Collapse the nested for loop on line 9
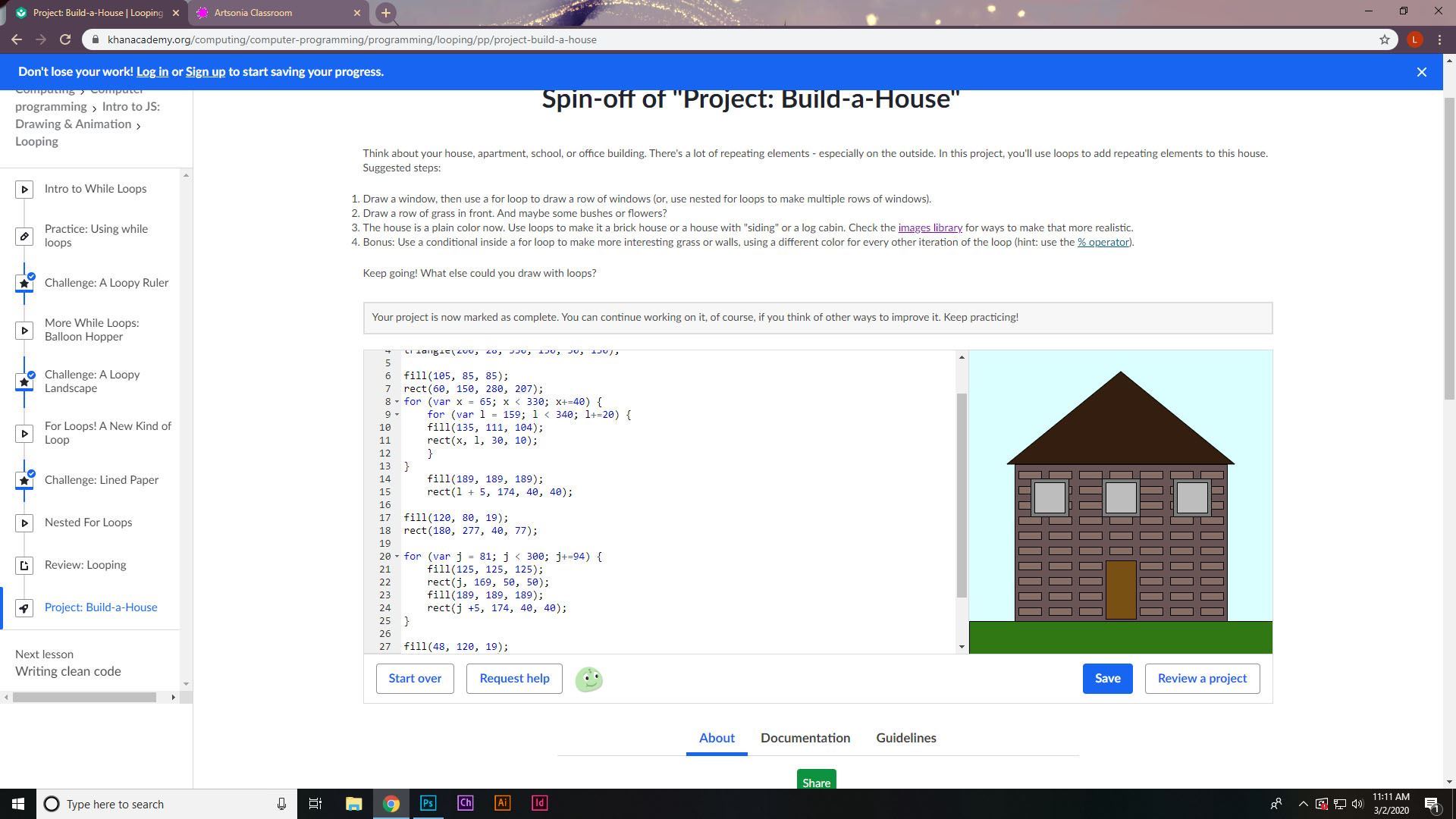Screen dimensions: 1456x819 (397, 415)
